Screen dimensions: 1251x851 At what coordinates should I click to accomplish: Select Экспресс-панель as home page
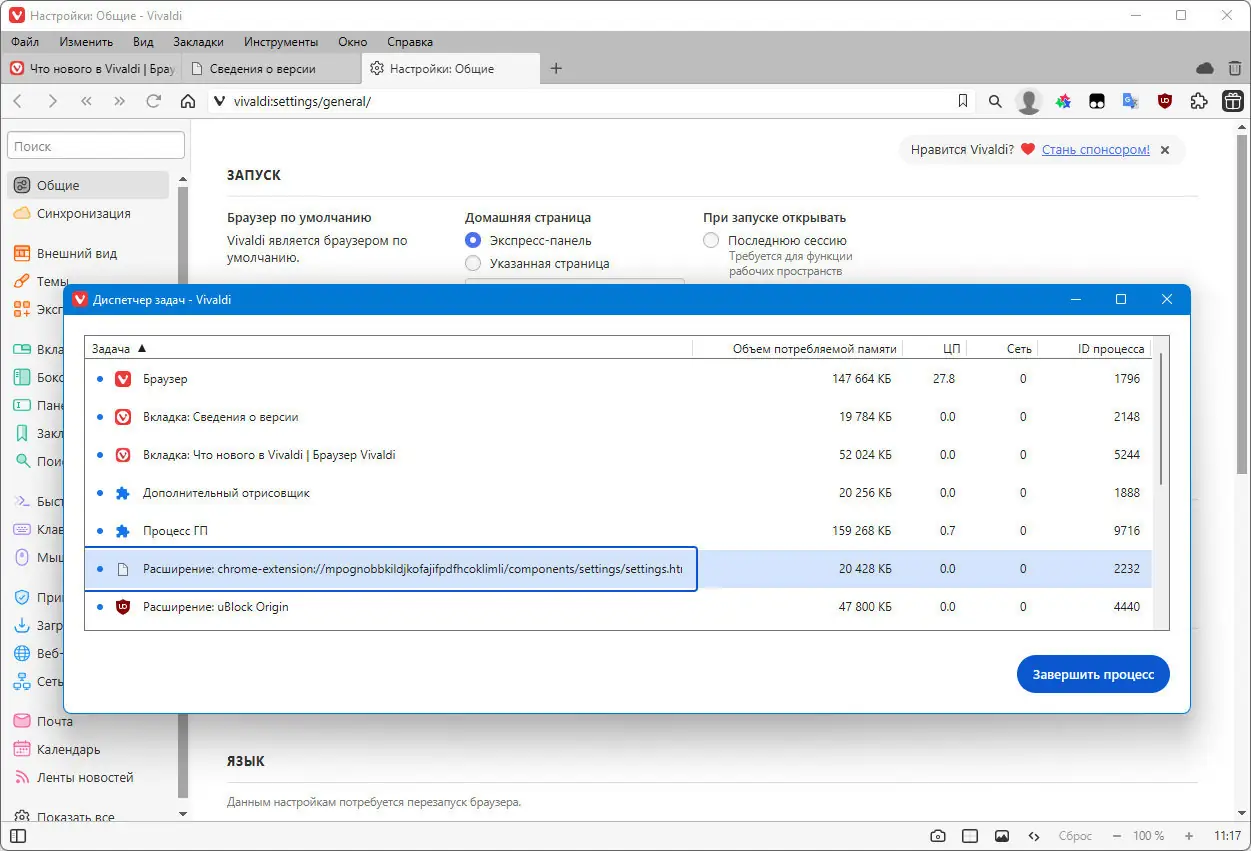[x=473, y=240]
